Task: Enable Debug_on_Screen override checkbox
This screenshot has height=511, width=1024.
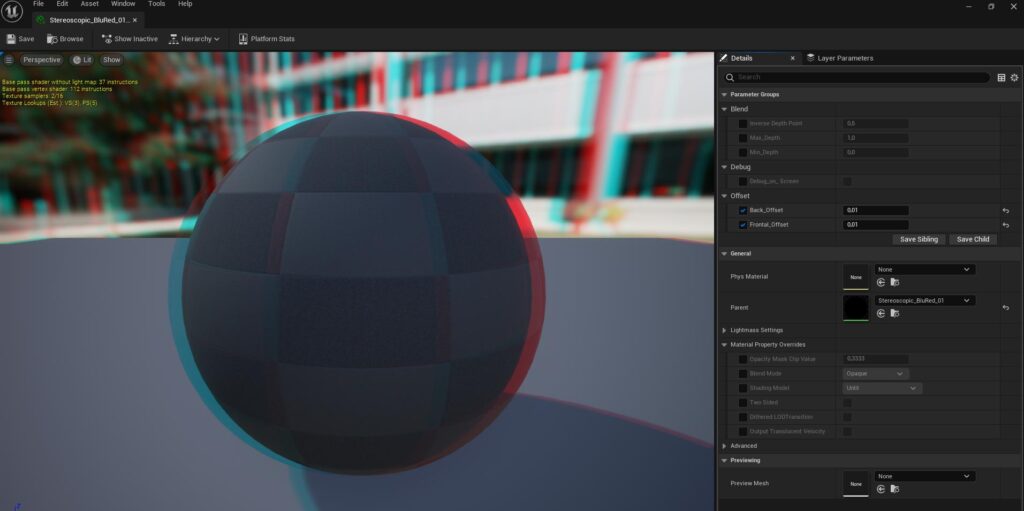Action: tap(743, 181)
